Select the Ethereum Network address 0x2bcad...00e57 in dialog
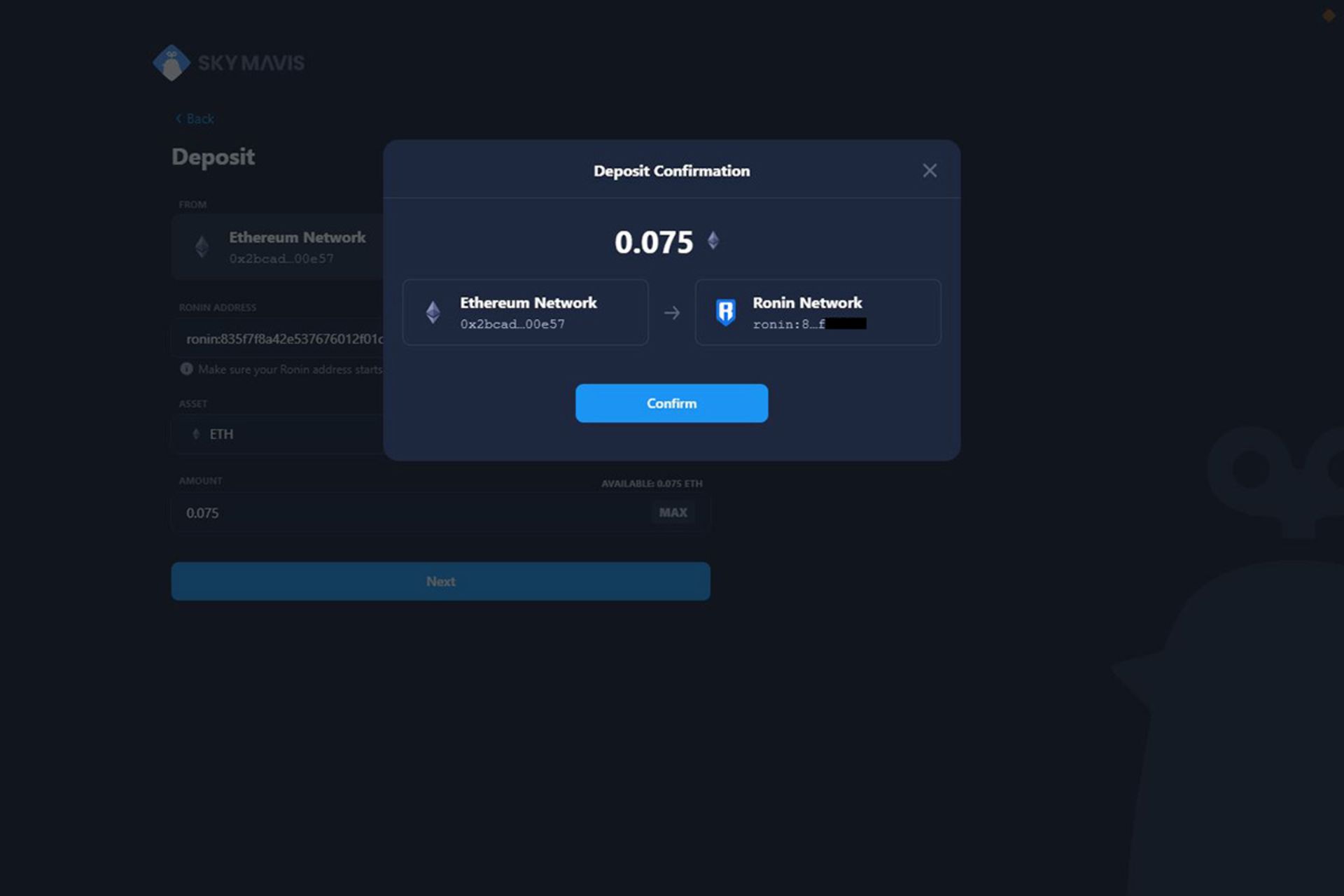The image size is (1344, 896). coord(512,324)
